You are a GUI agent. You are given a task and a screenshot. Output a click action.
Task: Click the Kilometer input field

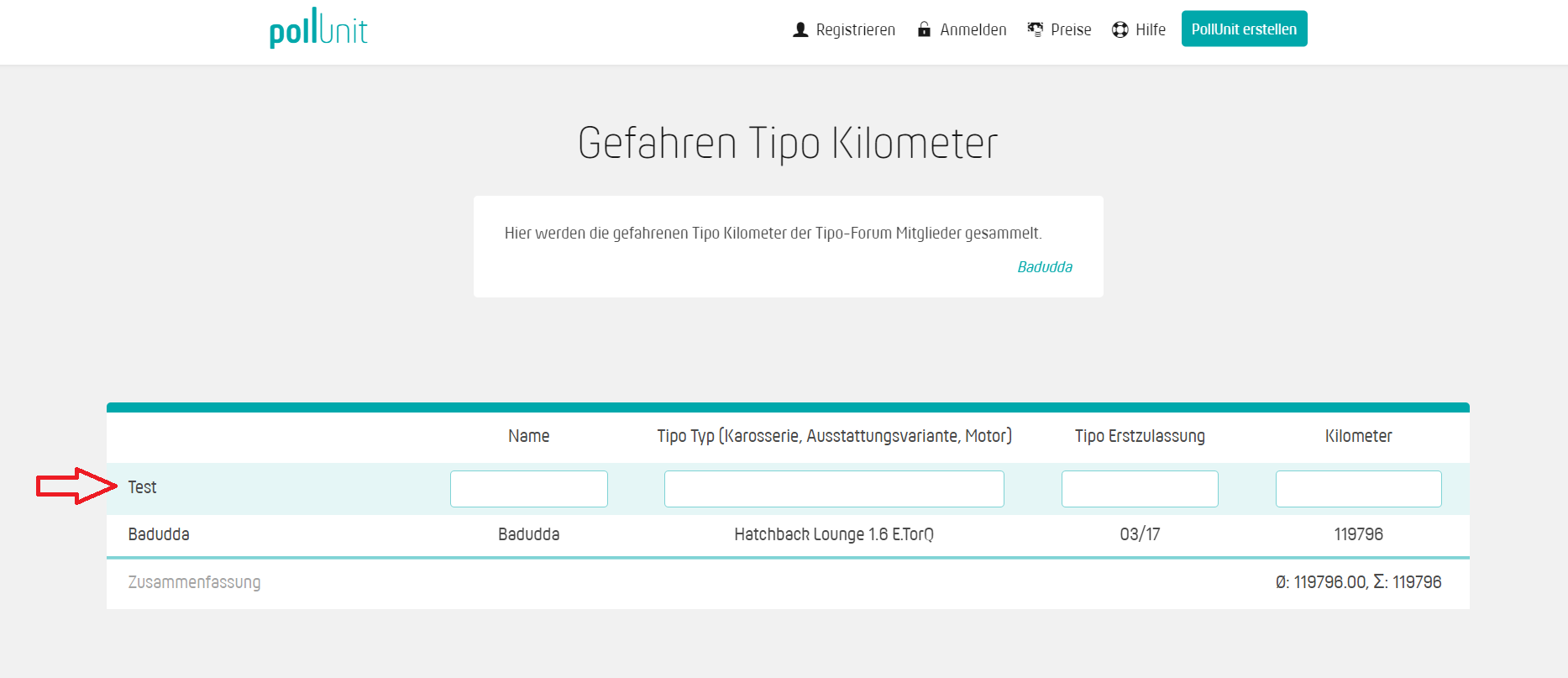pos(1358,489)
